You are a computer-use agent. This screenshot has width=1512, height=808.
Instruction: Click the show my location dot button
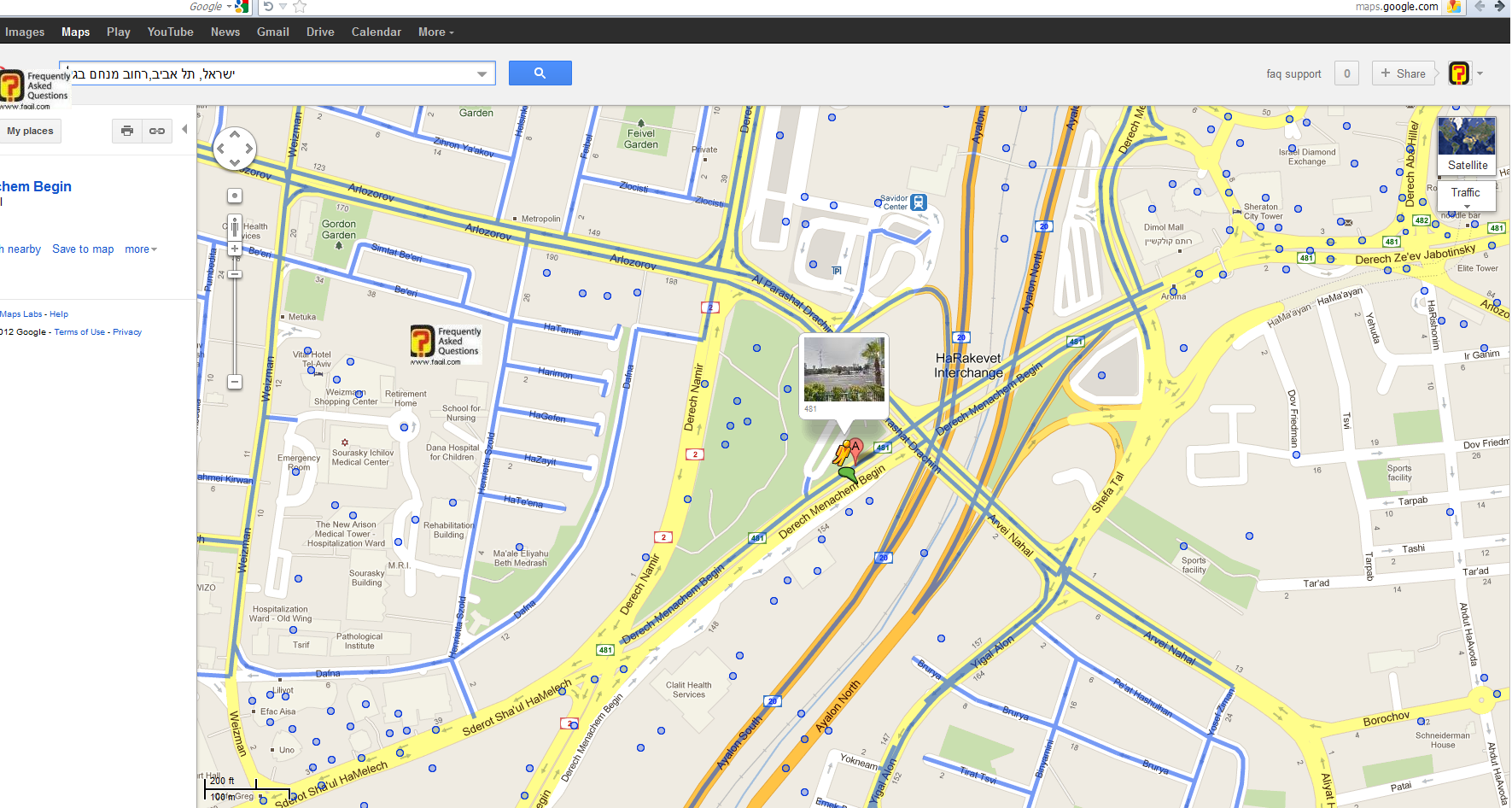[x=235, y=196]
